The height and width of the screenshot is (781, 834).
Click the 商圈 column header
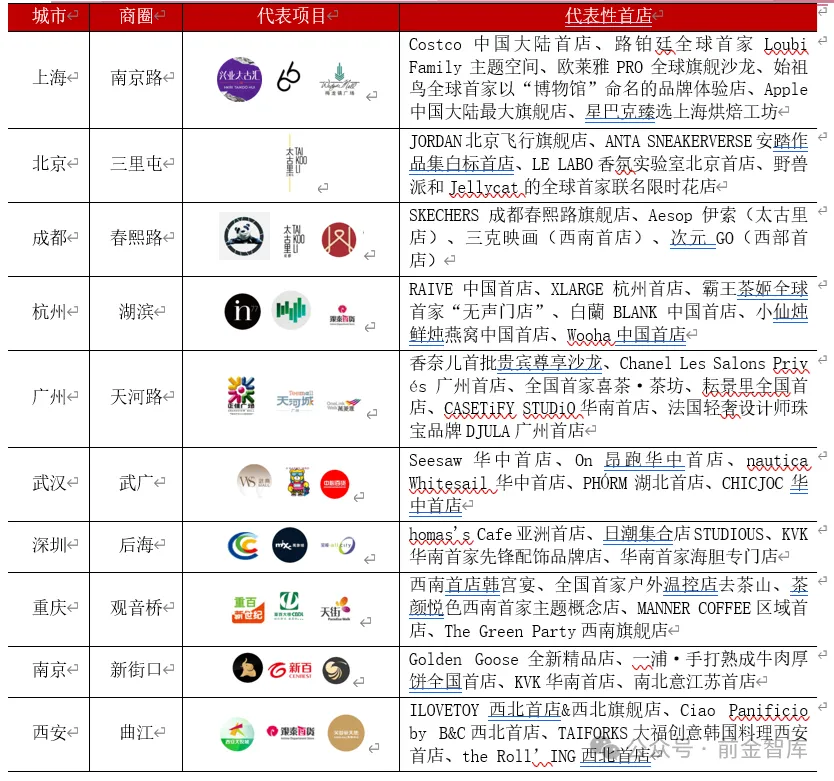[x=136, y=15]
